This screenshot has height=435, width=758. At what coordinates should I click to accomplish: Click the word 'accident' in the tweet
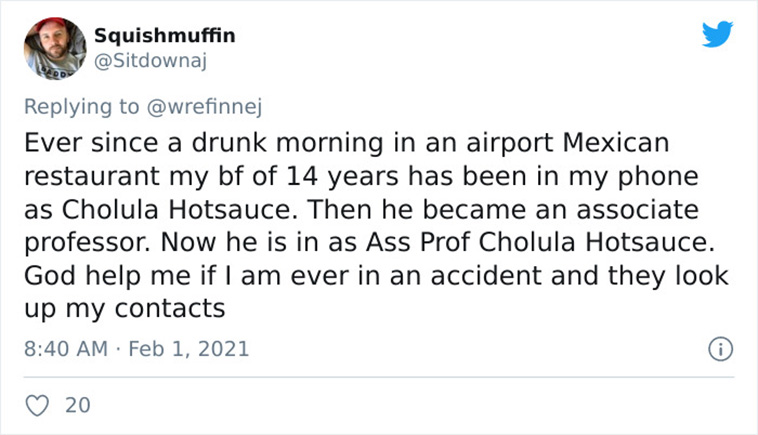(487, 276)
